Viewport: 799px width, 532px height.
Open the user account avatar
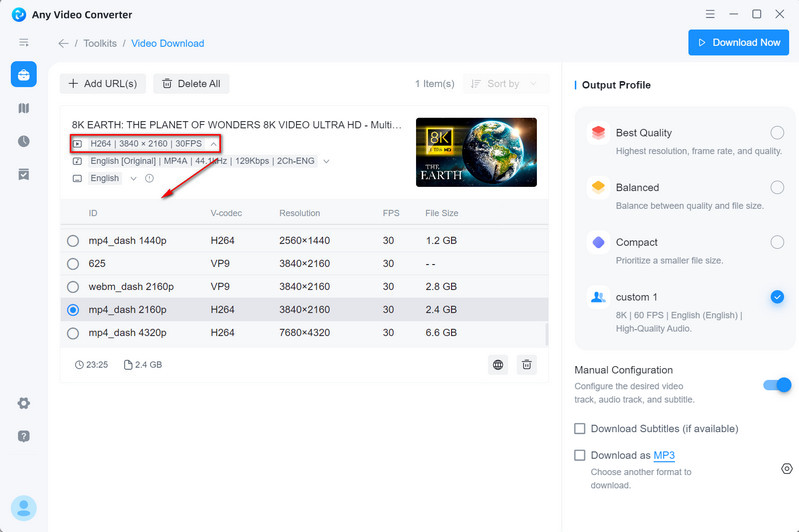coord(23,508)
